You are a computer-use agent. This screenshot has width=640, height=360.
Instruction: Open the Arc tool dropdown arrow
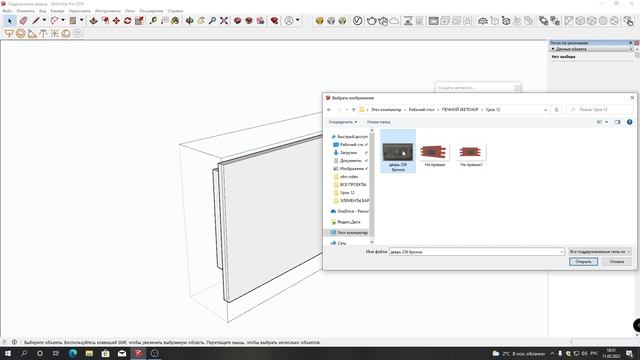click(x=62, y=20)
